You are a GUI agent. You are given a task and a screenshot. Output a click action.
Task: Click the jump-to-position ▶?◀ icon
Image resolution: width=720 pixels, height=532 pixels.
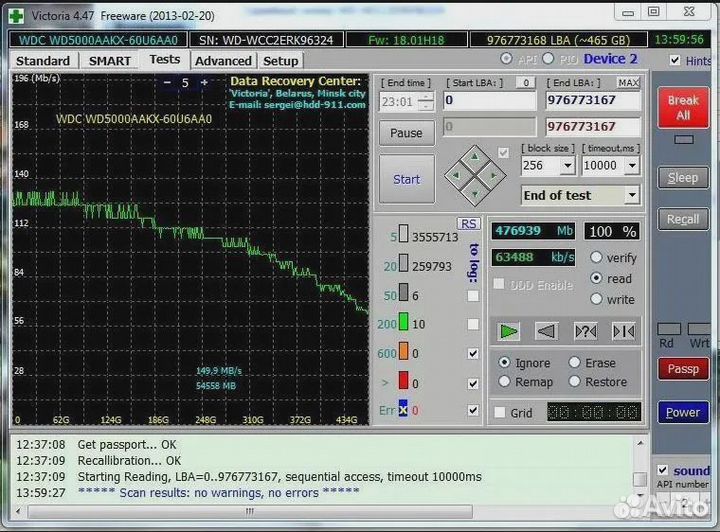(x=585, y=331)
